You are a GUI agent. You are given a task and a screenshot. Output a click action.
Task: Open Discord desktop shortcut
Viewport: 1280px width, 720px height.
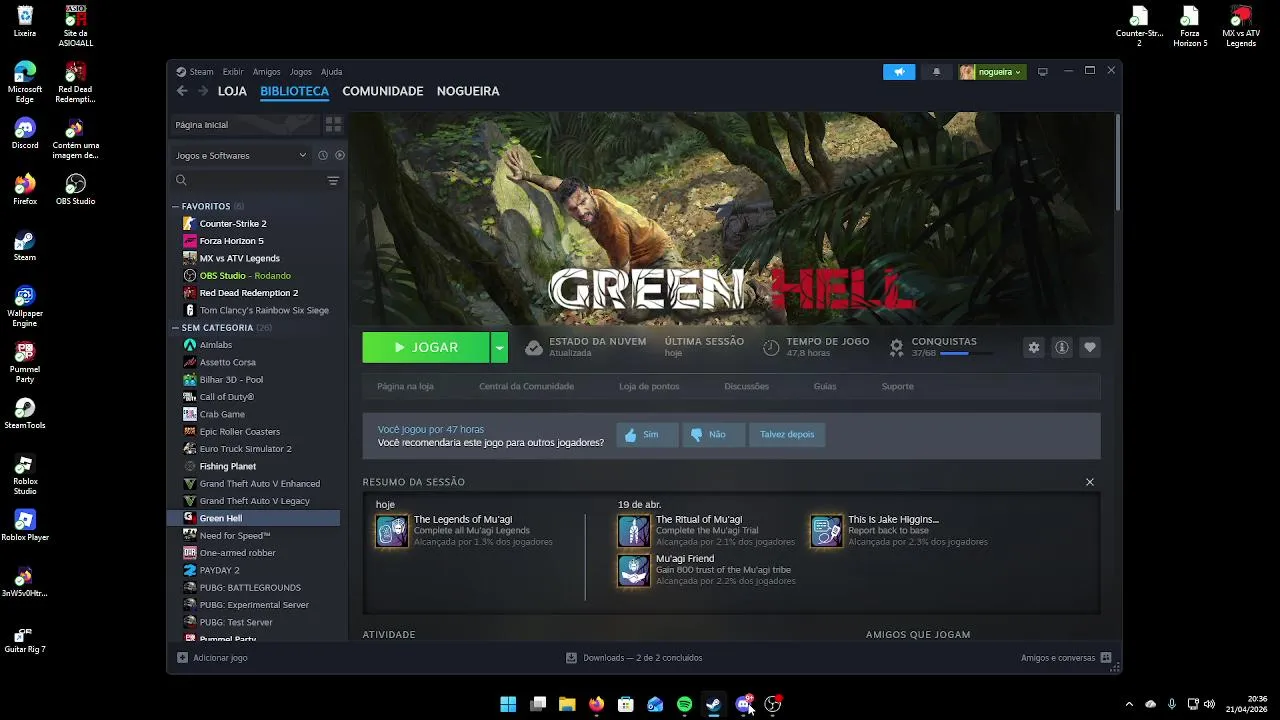25,133
